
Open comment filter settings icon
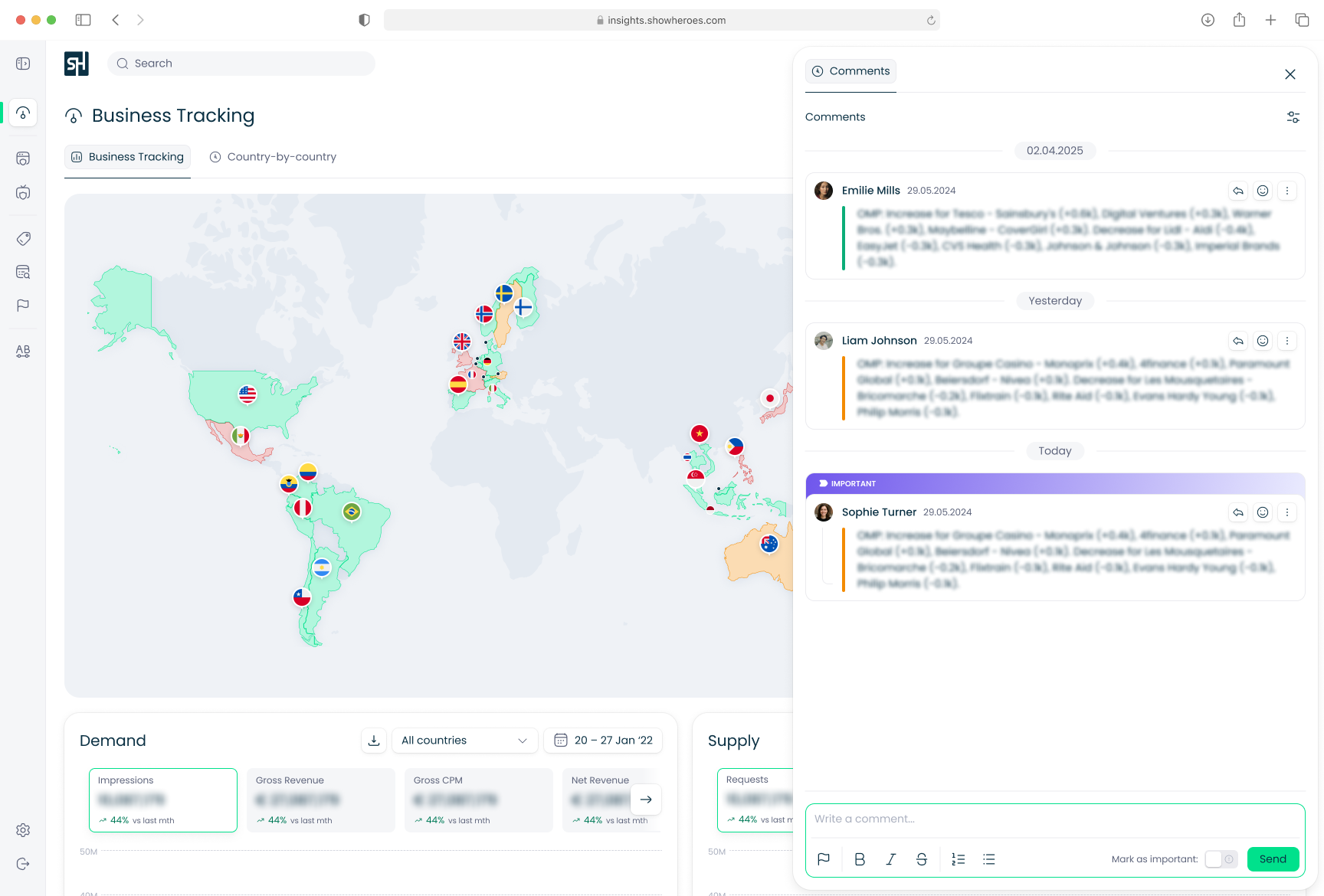pyautogui.click(x=1293, y=117)
